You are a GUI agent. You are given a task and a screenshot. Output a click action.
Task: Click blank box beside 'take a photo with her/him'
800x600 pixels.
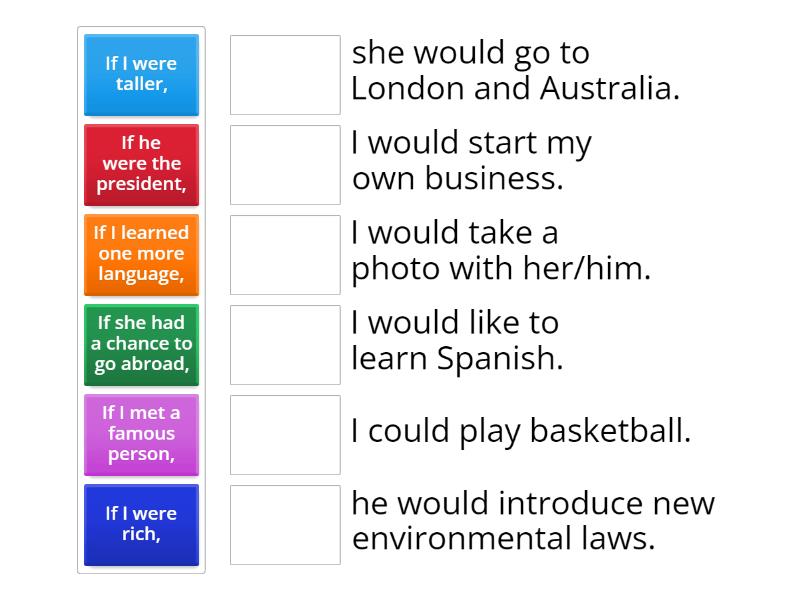pos(285,255)
